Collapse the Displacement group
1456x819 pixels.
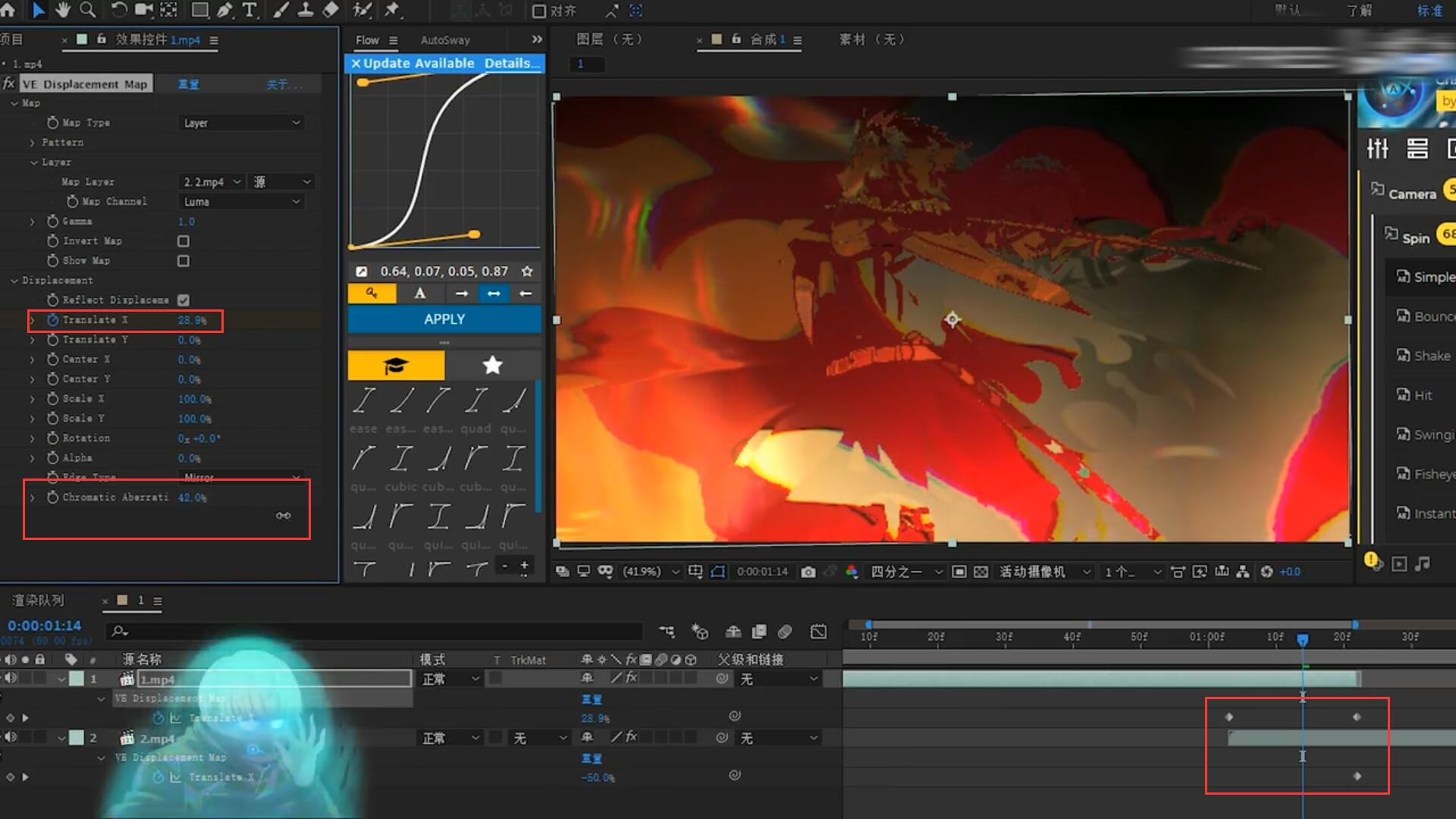(14, 281)
